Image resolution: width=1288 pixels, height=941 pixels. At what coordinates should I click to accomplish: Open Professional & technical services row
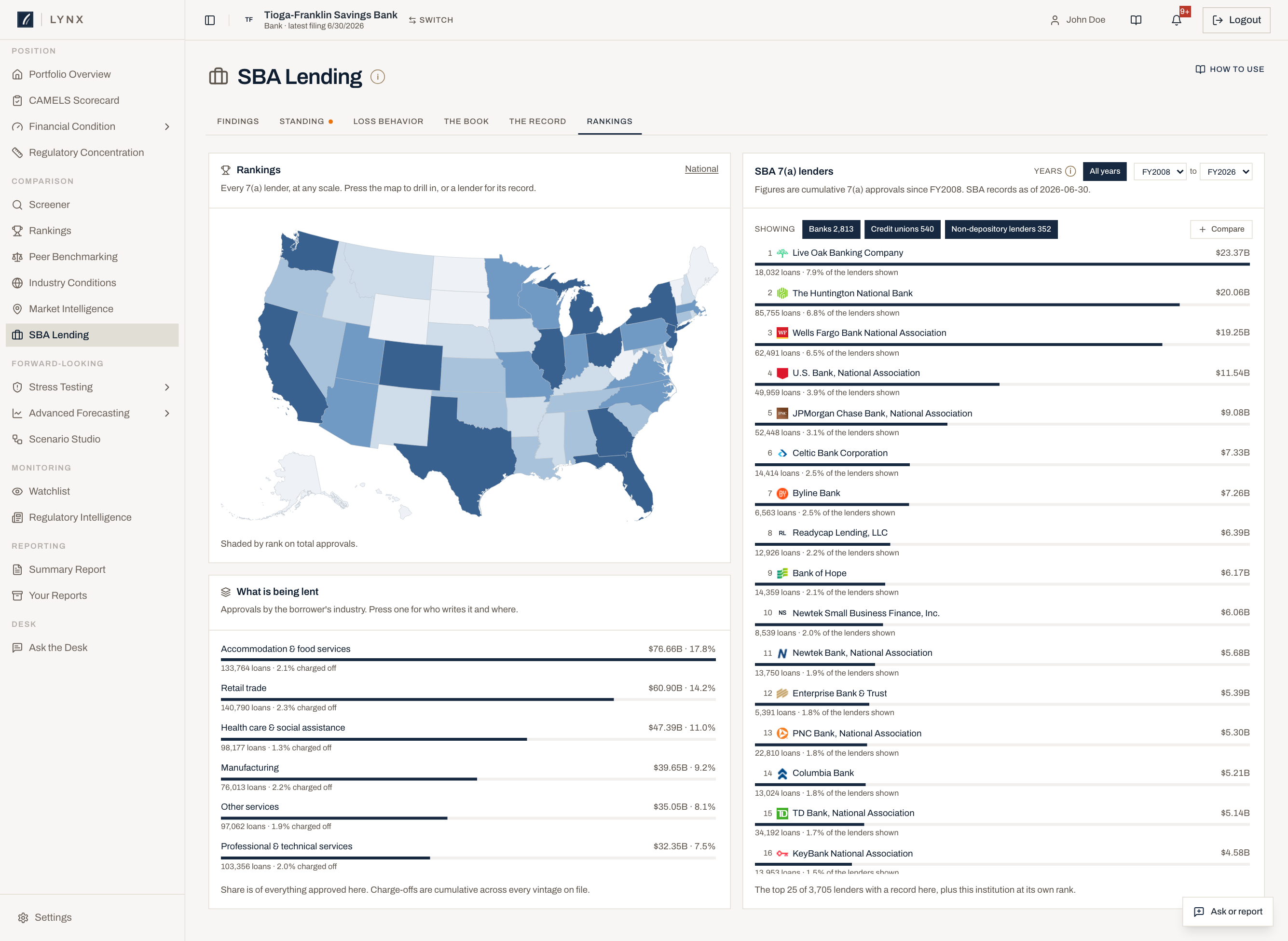(468, 856)
